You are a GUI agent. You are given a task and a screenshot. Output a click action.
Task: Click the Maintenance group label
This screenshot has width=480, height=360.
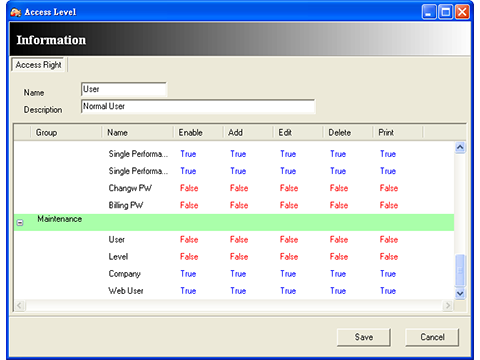pyautogui.click(x=60, y=219)
